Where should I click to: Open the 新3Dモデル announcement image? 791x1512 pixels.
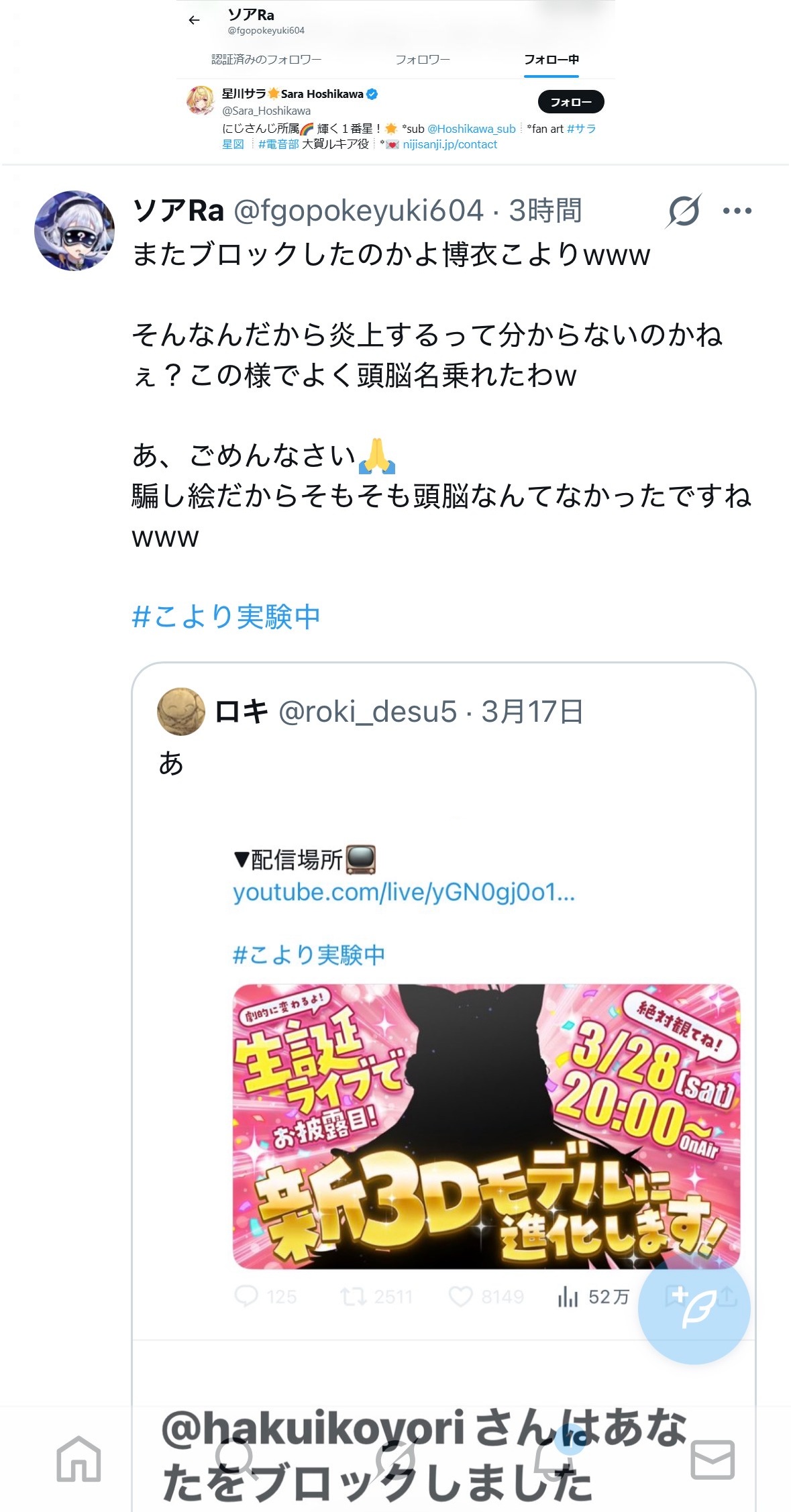(486, 1126)
